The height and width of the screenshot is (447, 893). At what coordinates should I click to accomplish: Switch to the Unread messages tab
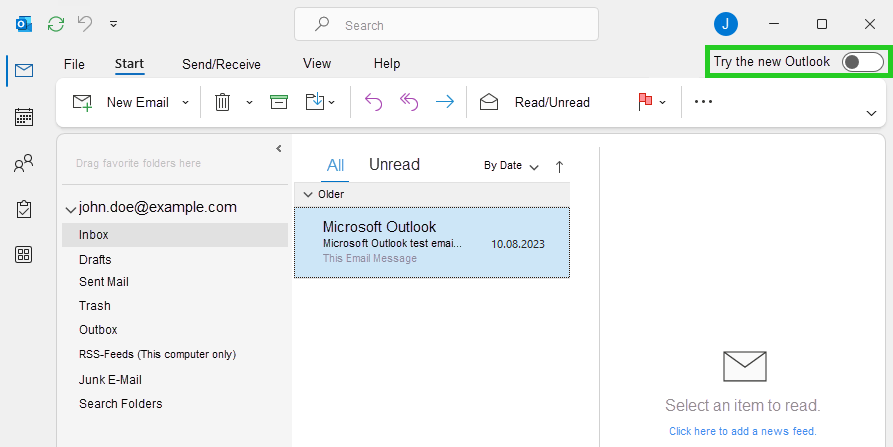(x=394, y=165)
